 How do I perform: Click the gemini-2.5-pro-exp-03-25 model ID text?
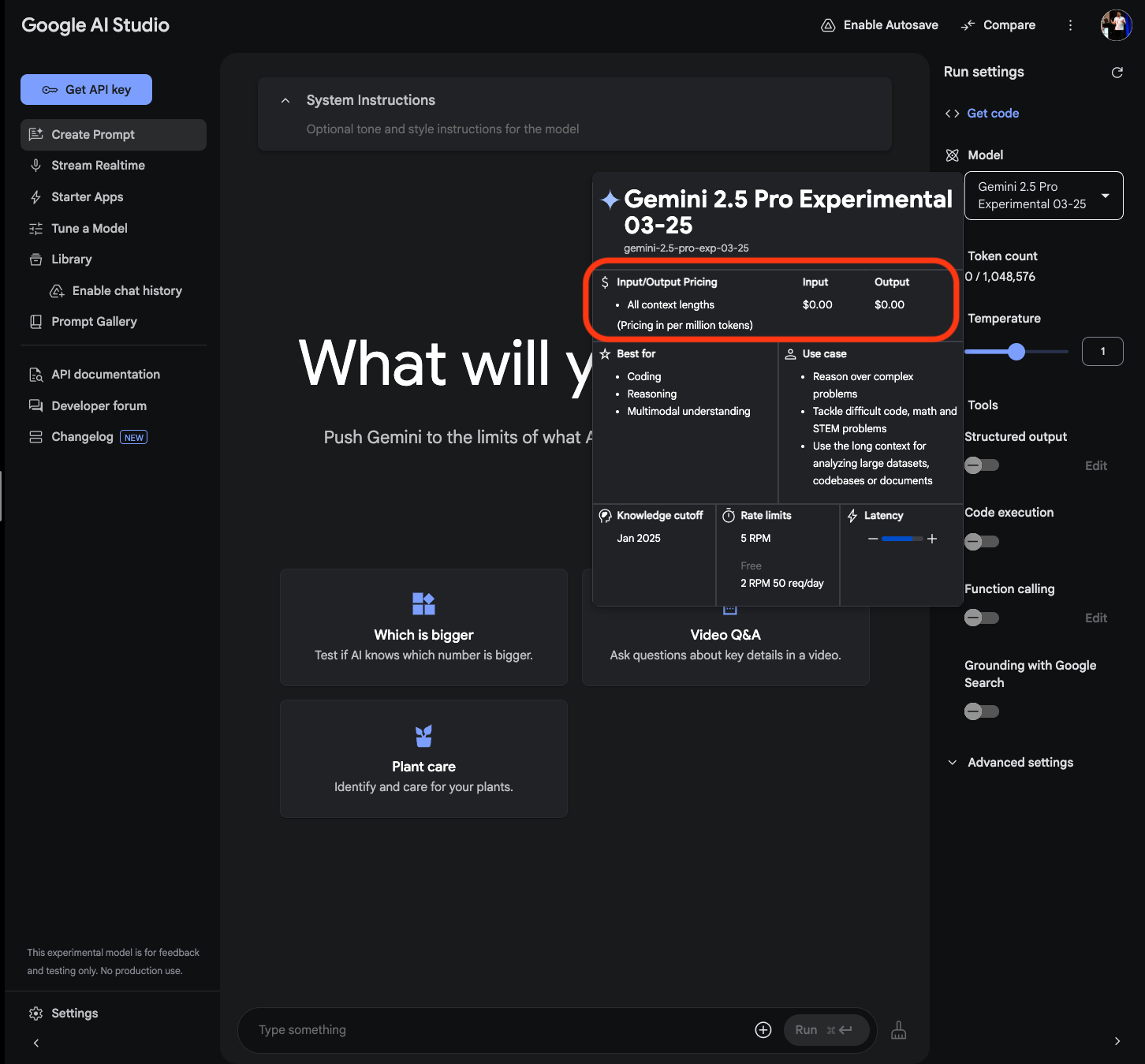686,248
